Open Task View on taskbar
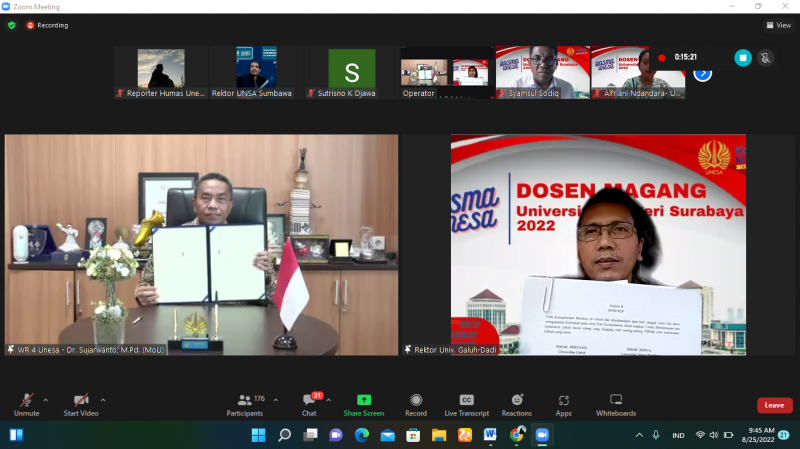800x449 pixels. click(x=310, y=435)
